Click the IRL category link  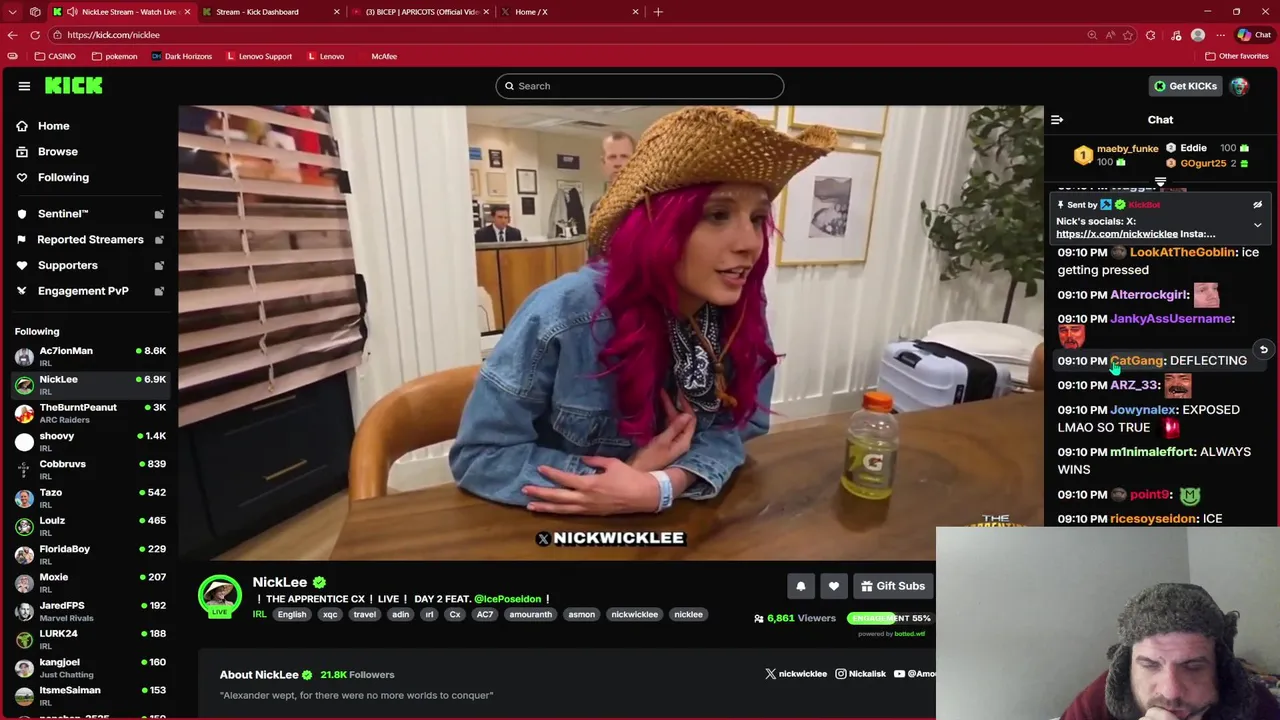point(259,615)
